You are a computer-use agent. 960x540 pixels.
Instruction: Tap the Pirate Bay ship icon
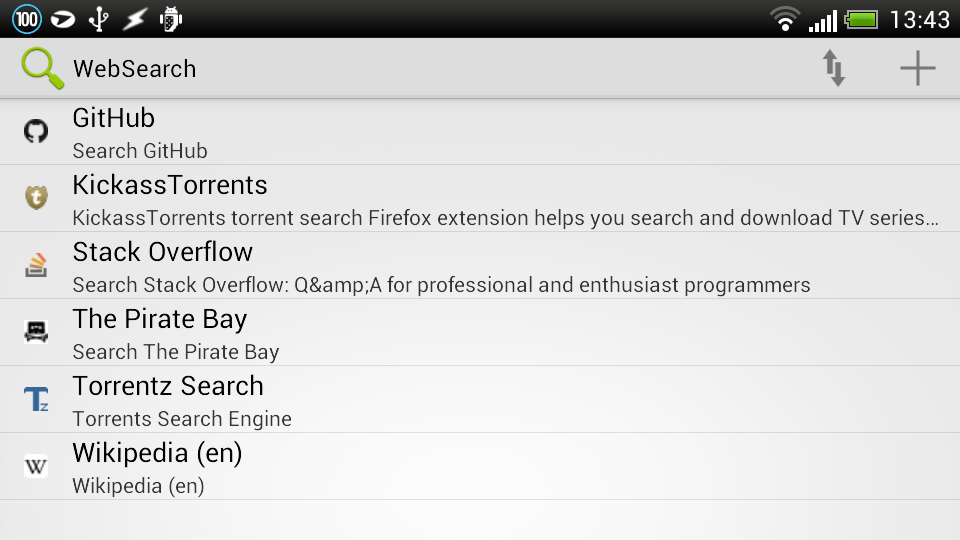36,332
